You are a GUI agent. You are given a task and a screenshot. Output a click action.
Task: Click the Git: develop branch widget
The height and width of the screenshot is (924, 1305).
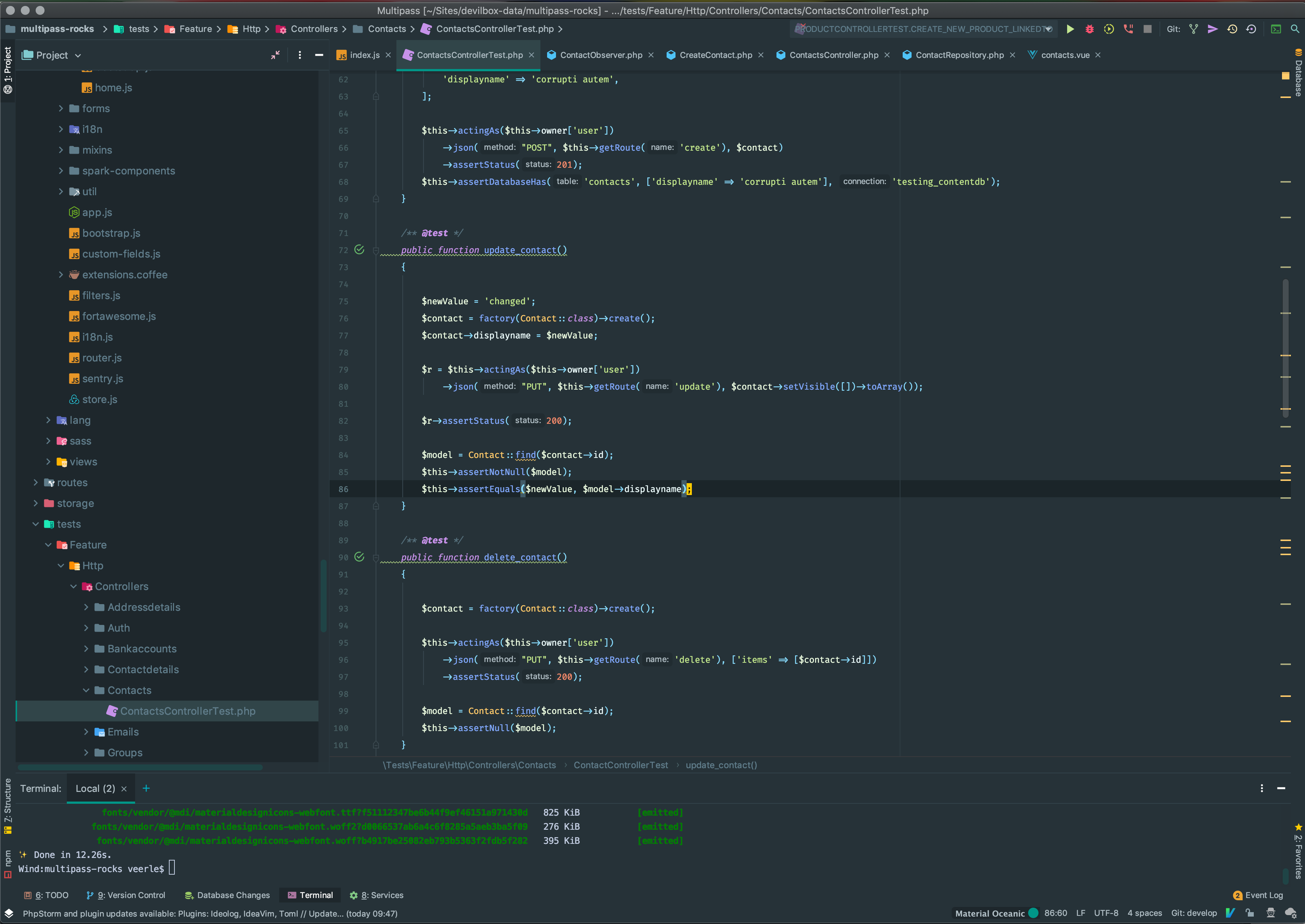(x=1193, y=913)
